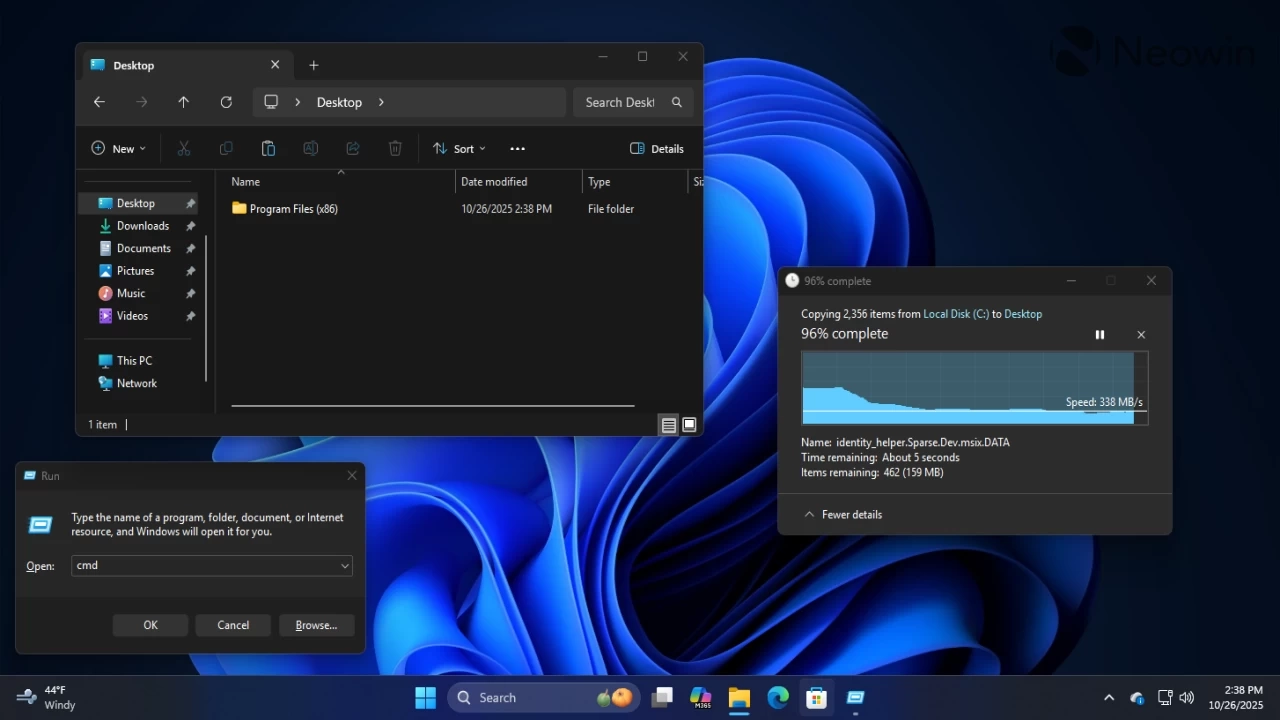Open the cmd history dropdown in Run
The image size is (1280, 720).
344,565
